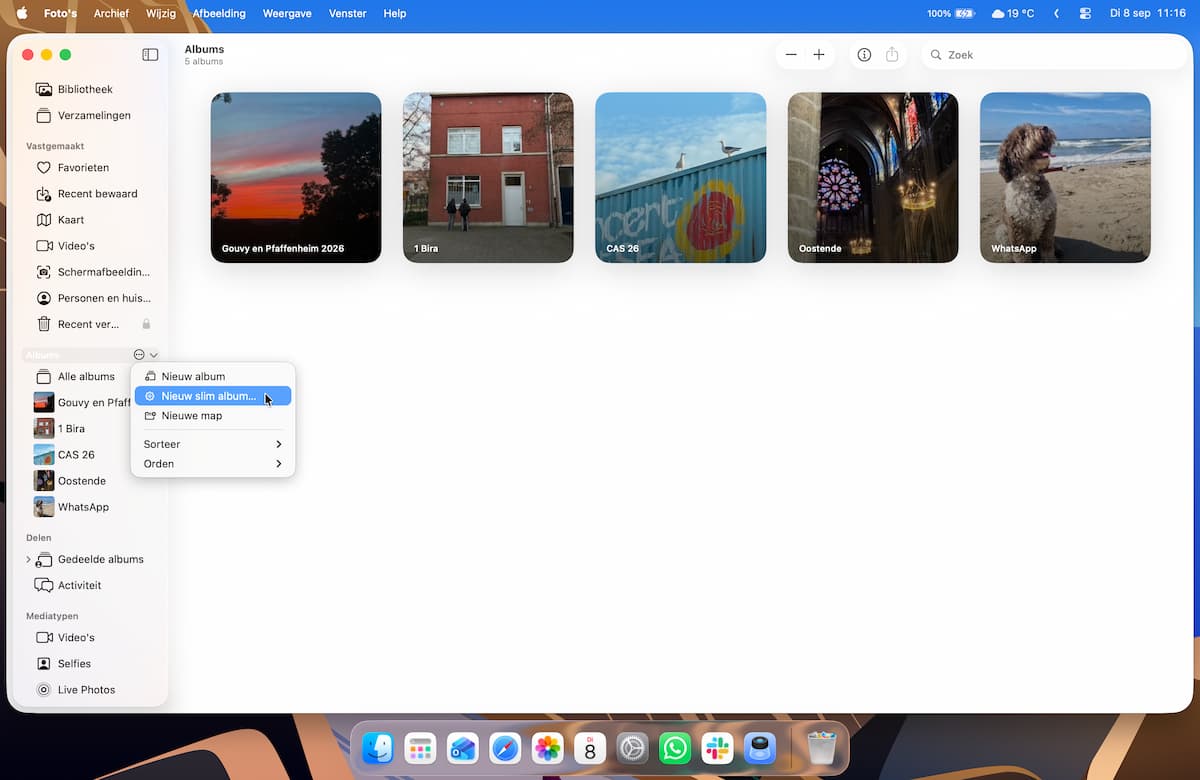The image size is (1200, 780).
Task: Click the Zoek search field
Action: click(1054, 55)
